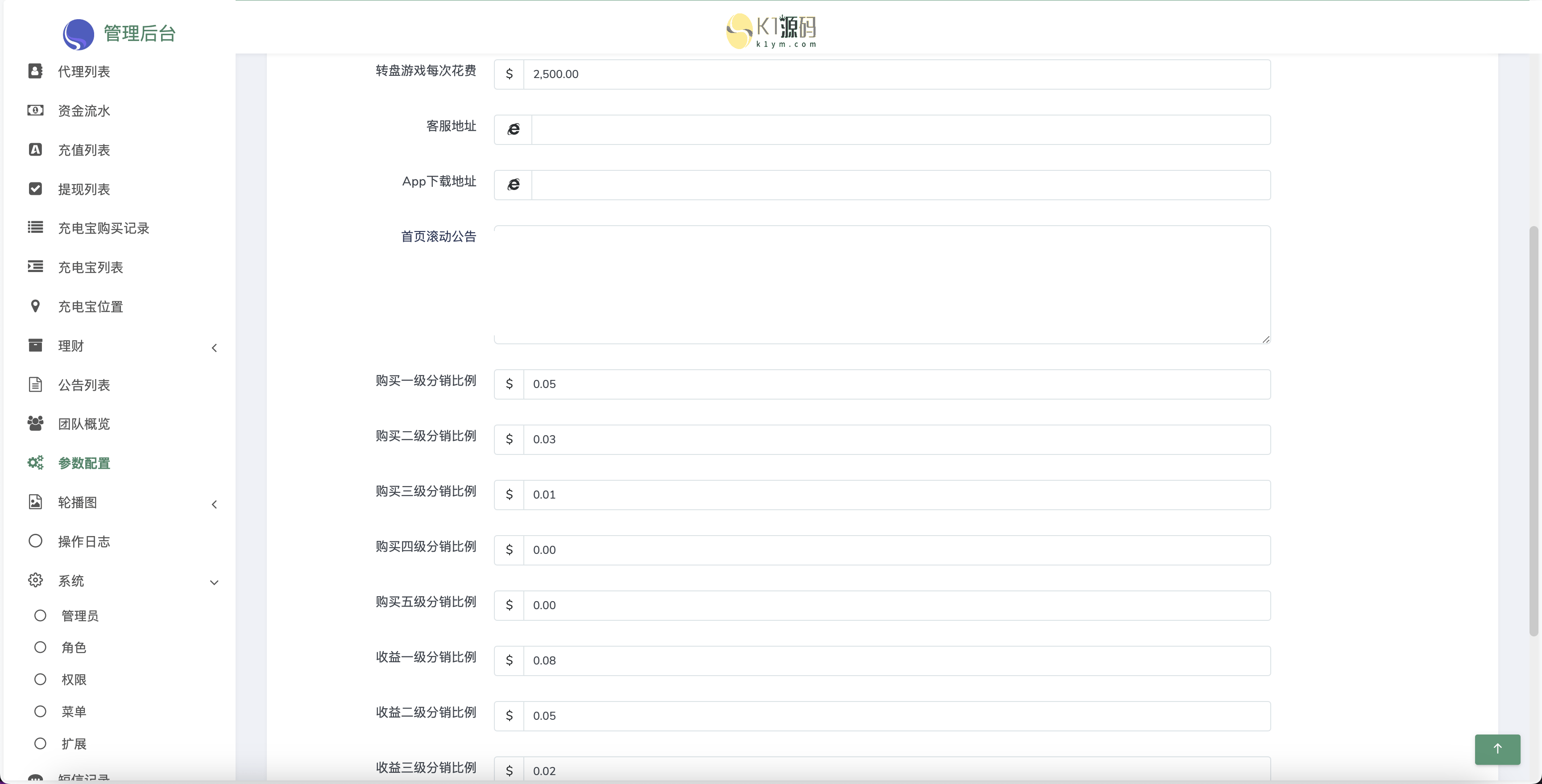This screenshot has width=1542, height=784.
Task: Open the 公告列表 menu item
Action: [84, 385]
